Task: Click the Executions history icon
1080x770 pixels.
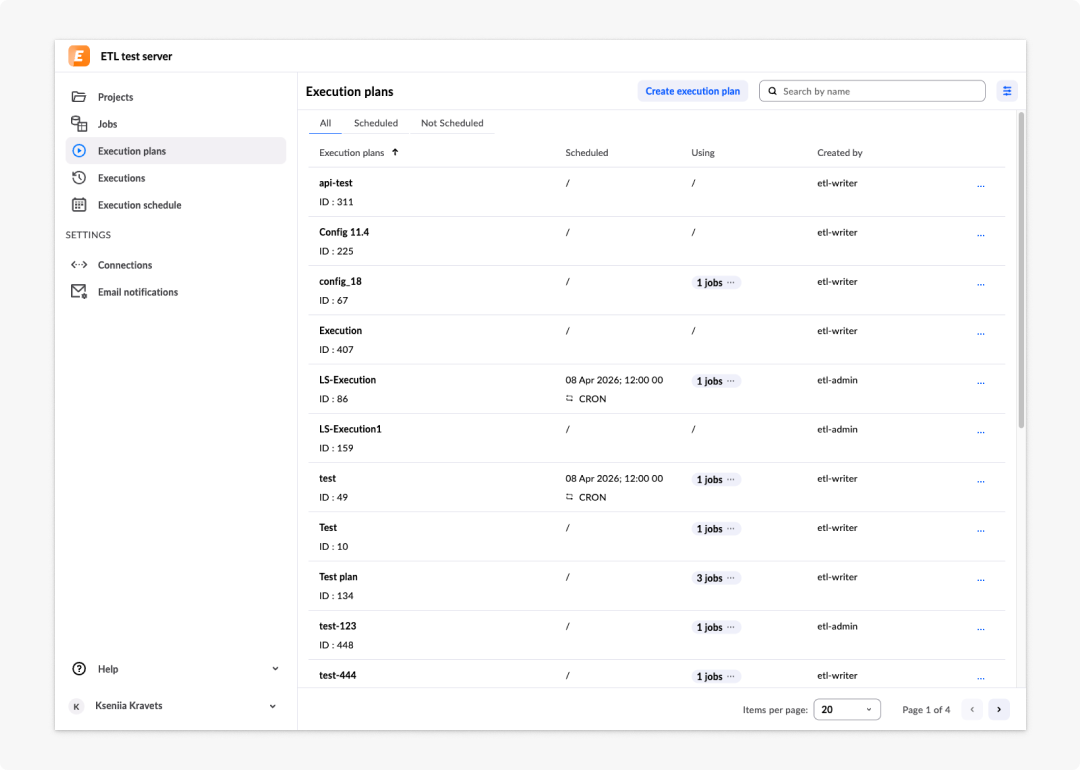Action: tap(79, 178)
